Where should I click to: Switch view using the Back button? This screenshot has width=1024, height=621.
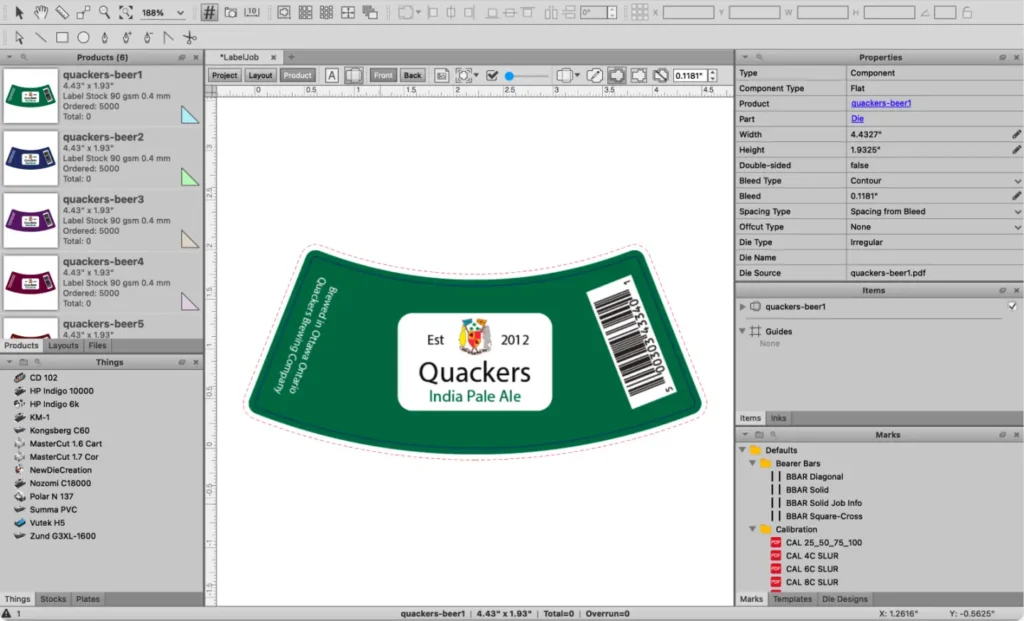411,75
